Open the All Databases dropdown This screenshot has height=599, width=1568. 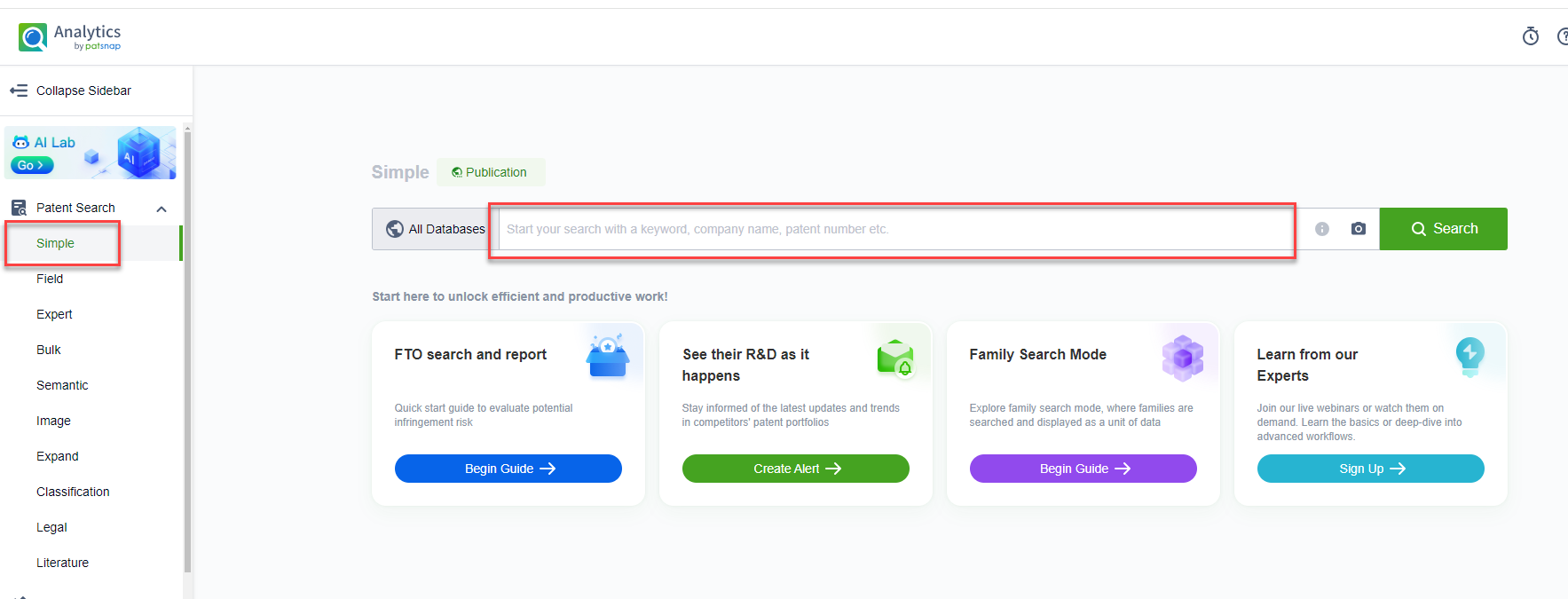coord(435,229)
